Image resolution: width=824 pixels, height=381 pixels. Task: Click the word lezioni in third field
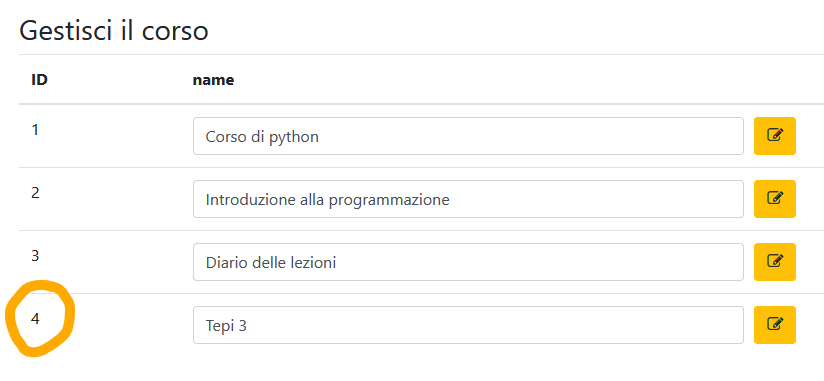click(x=313, y=262)
